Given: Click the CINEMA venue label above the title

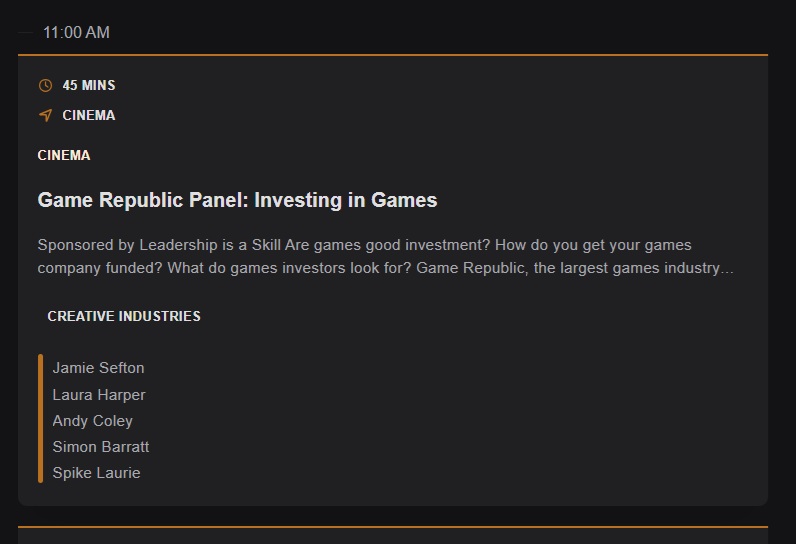Looking at the screenshot, I should click(64, 156).
